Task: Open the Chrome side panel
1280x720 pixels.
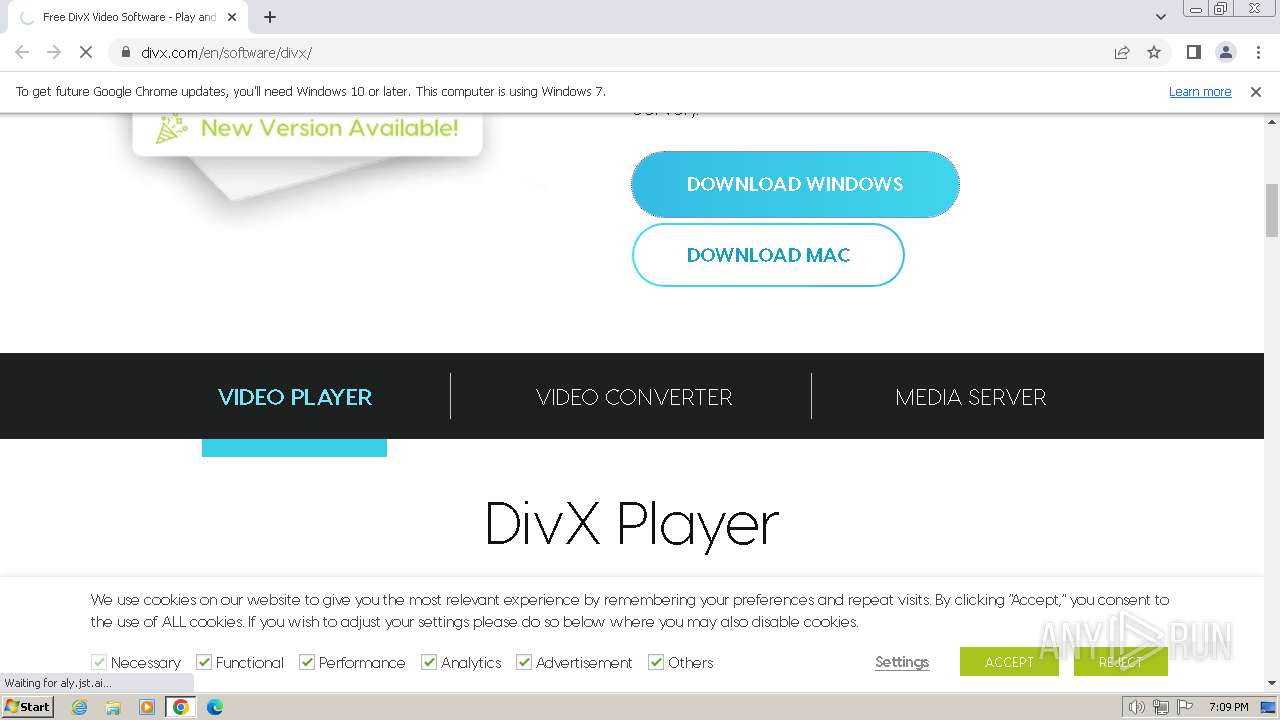Action: (1193, 52)
